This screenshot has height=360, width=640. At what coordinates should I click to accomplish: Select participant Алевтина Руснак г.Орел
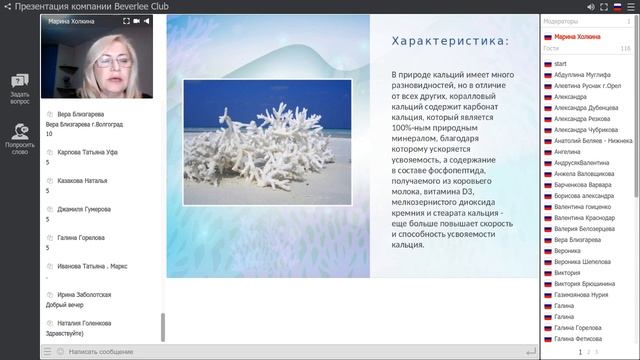click(x=587, y=86)
